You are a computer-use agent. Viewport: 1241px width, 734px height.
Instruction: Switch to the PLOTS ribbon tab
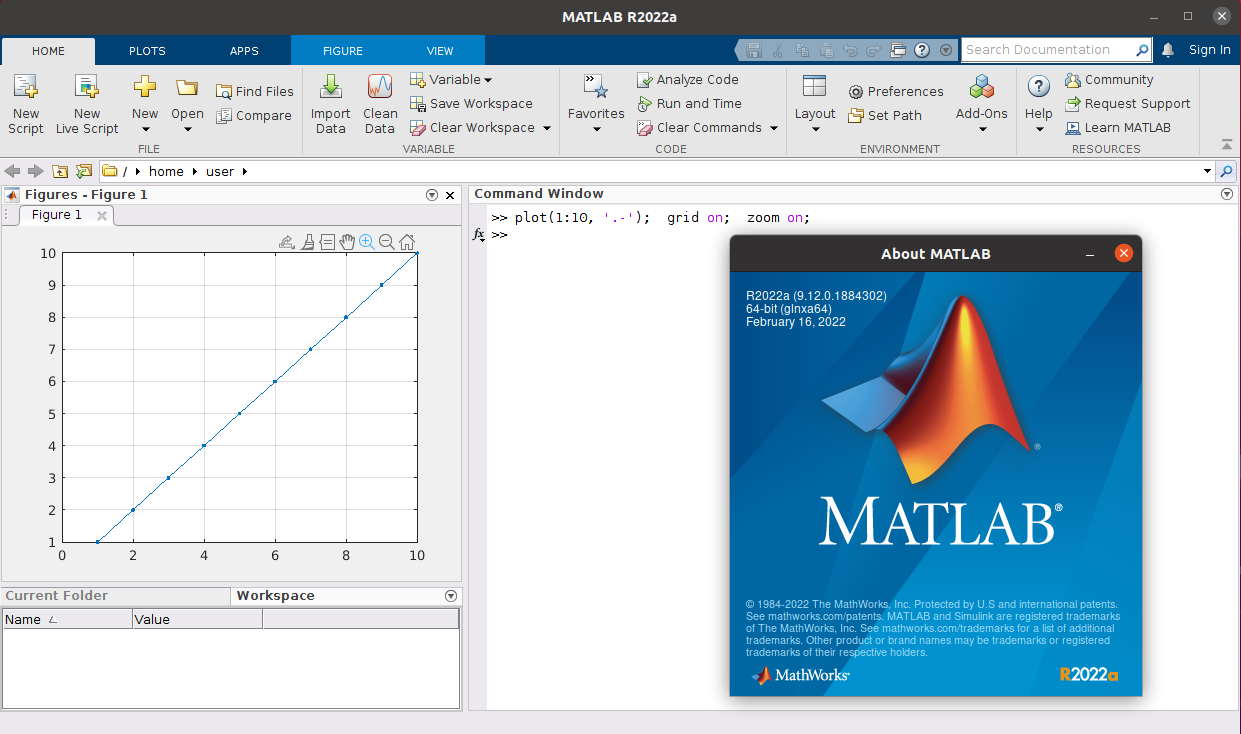pyautogui.click(x=147, y=51)
